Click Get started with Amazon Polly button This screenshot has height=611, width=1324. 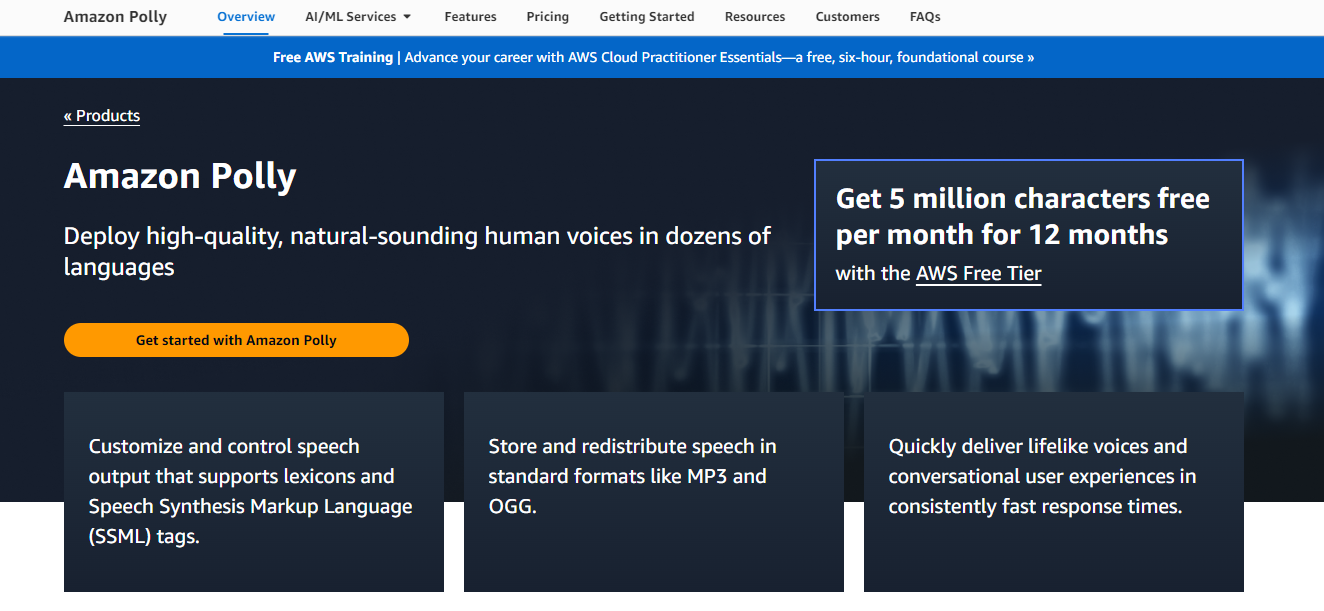coord(236,340)
